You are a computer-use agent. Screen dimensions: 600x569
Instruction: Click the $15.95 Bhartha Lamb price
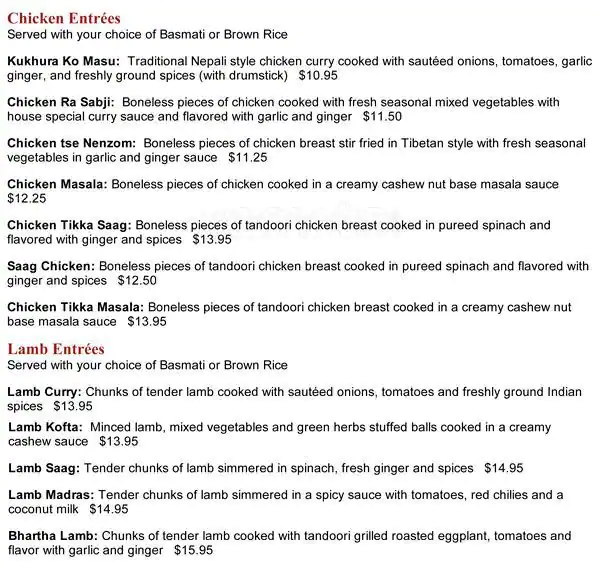[193, 550]
